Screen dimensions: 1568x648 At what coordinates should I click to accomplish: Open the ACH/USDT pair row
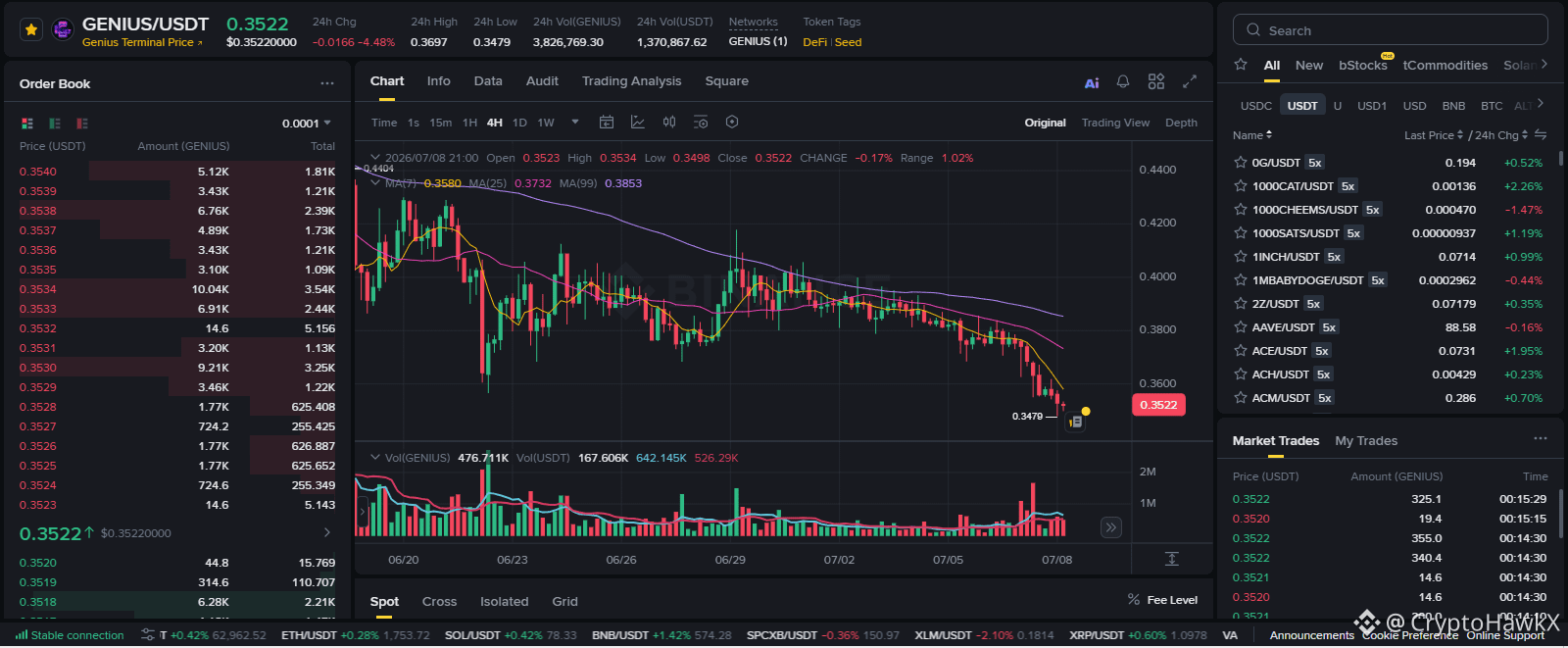tap(1388, 374)
